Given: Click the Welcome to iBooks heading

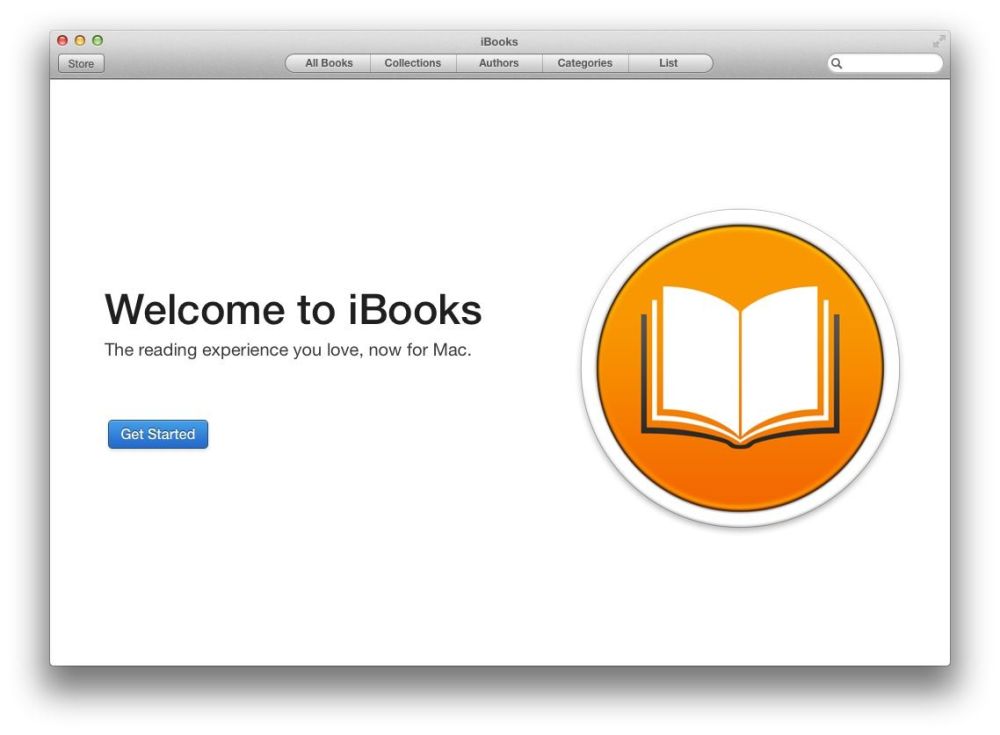Looking at the screenshot, I should point(294,310).
